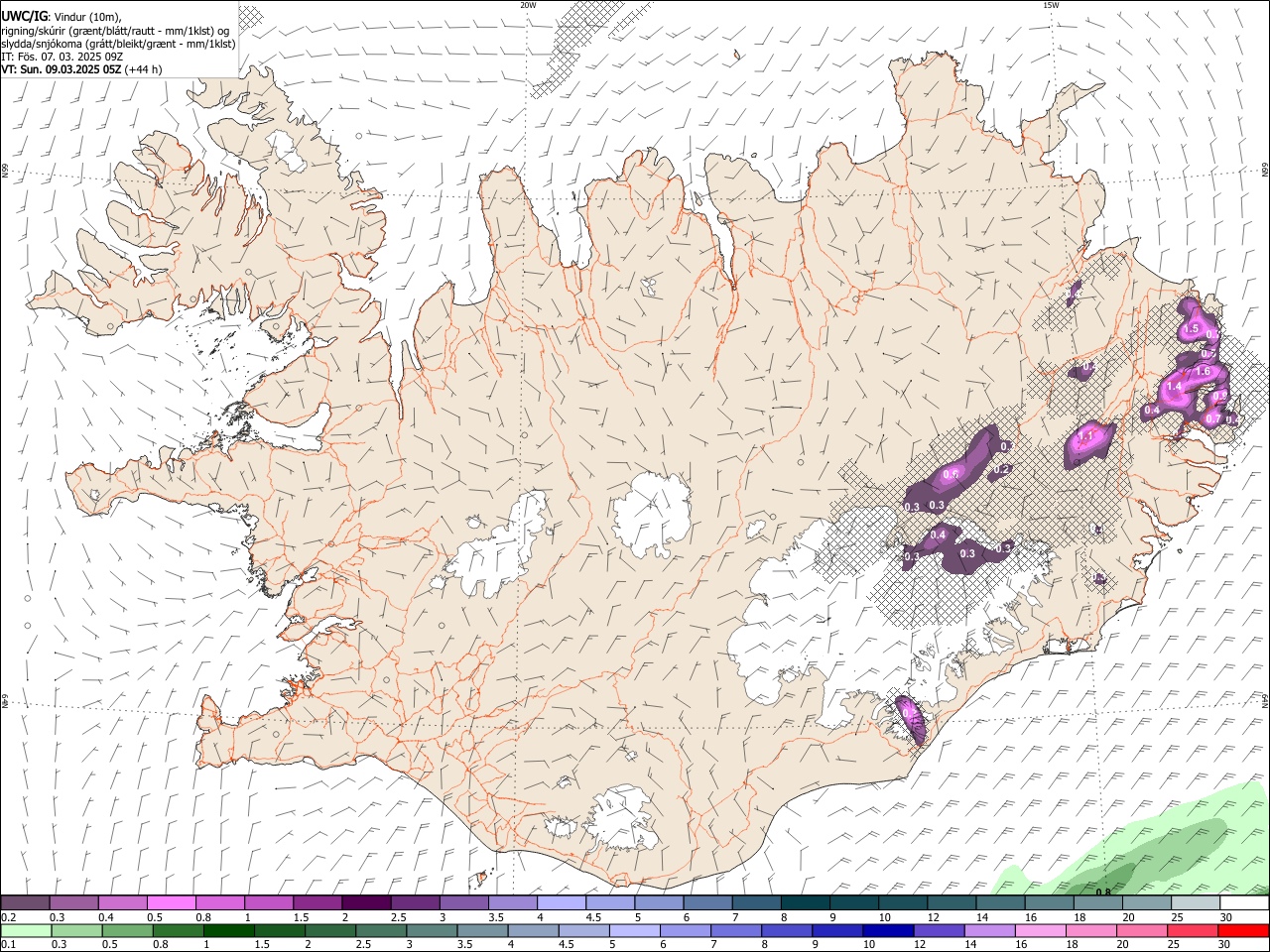Screen dimensions: 1270x952
Task: Click the "15W" longitude label
Action: tap(1050, 5)
